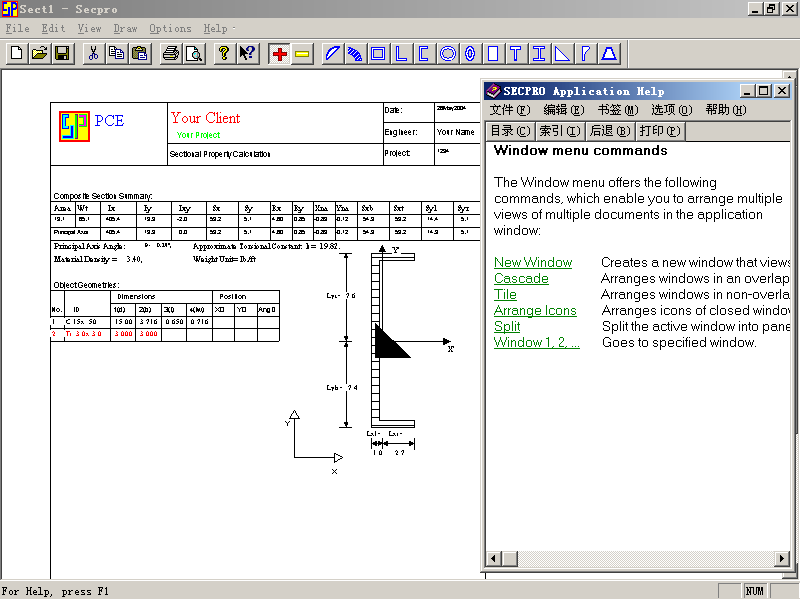Follow the Tile help link
The width and height of the screenshot is (800, 600).
(x=505, y=294)
